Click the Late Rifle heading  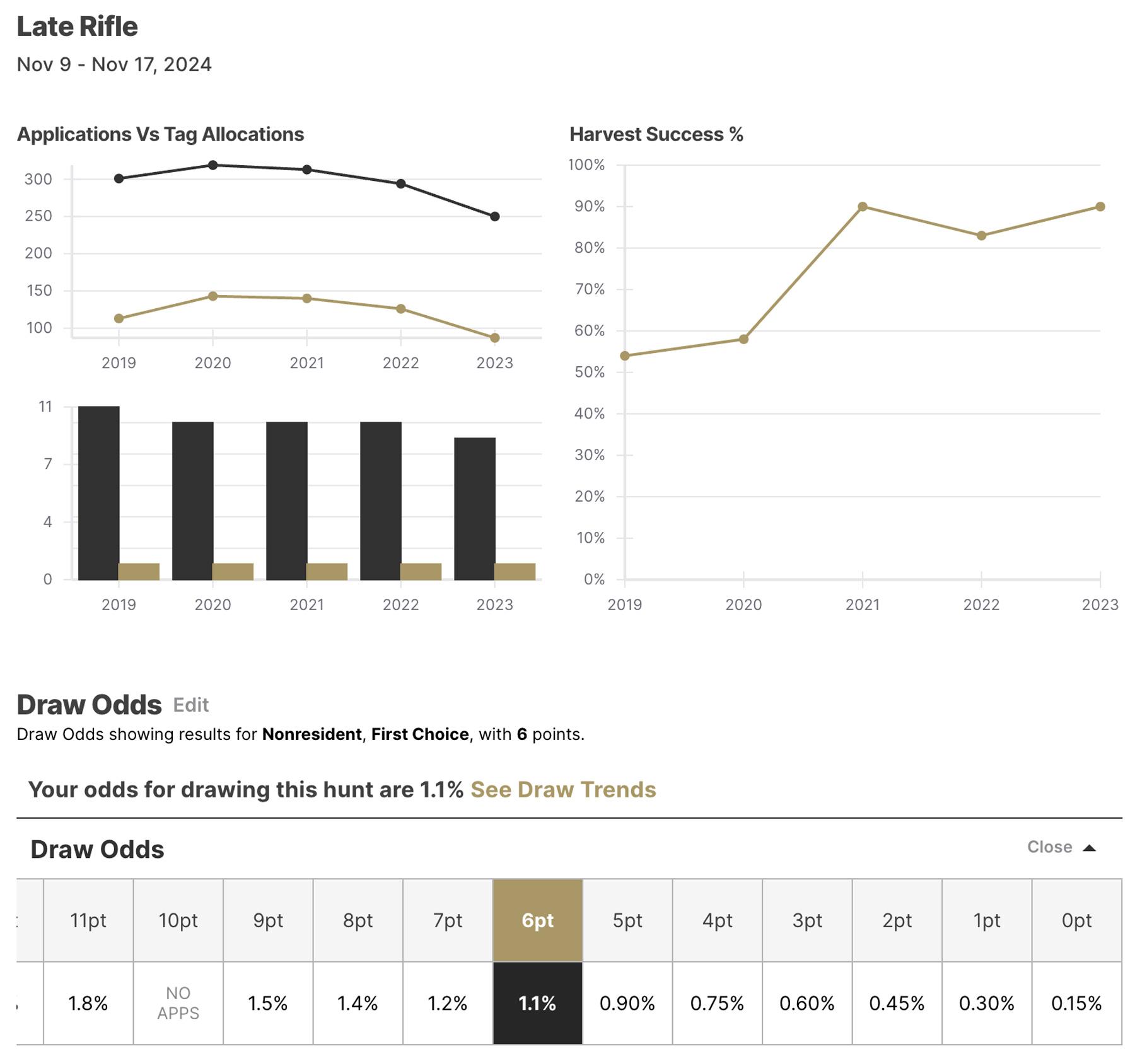point(77,26)
